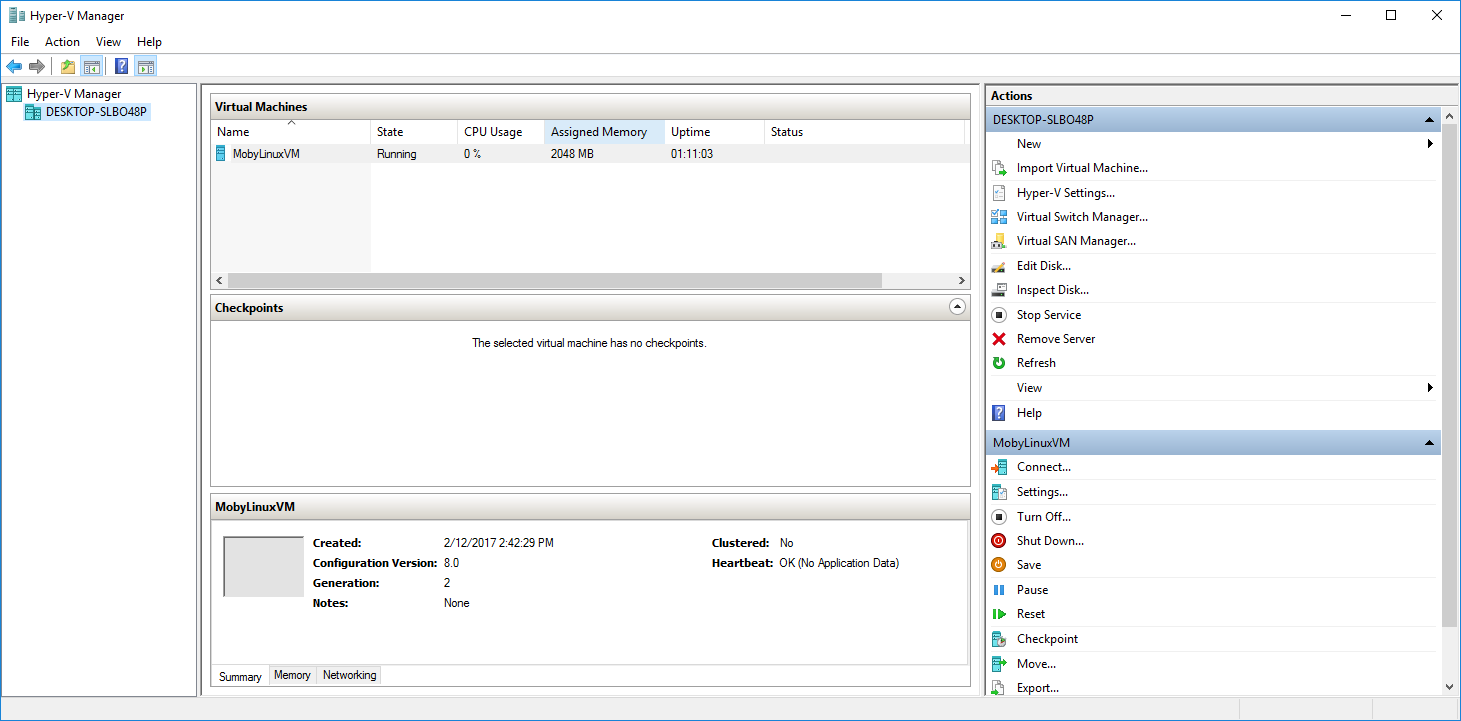Click the Turn Off icon
The height and width of the screenshot is (721, 1461).
click(x=998, y=517)
